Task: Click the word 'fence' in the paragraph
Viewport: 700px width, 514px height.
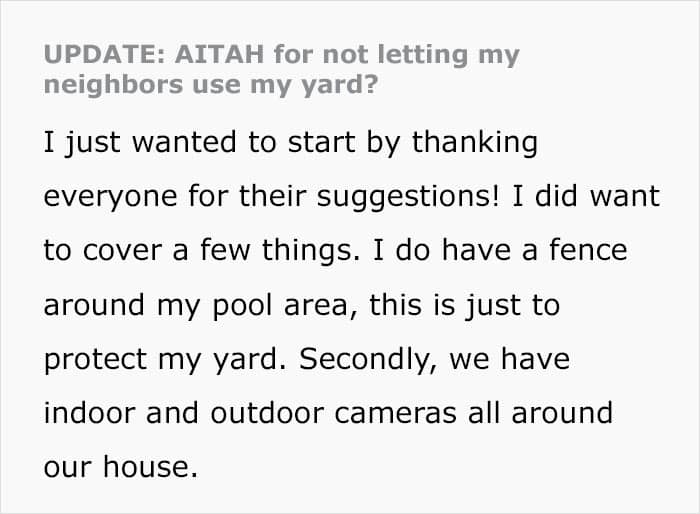Action: point(588,250)
